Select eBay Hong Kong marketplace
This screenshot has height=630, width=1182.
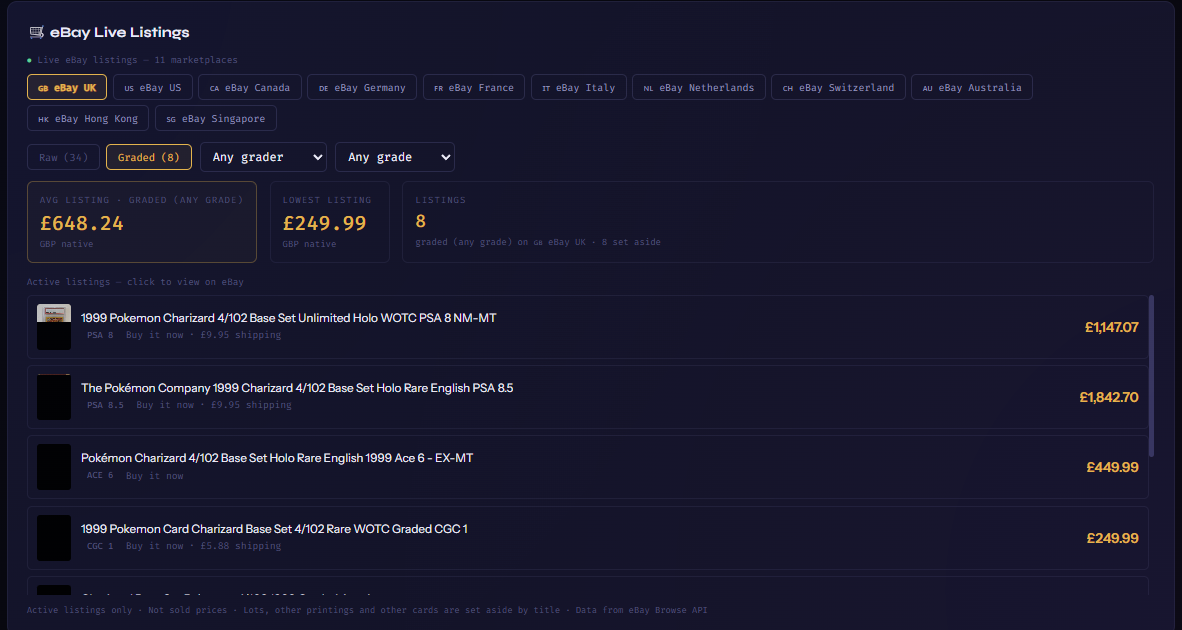coord(87,118)
